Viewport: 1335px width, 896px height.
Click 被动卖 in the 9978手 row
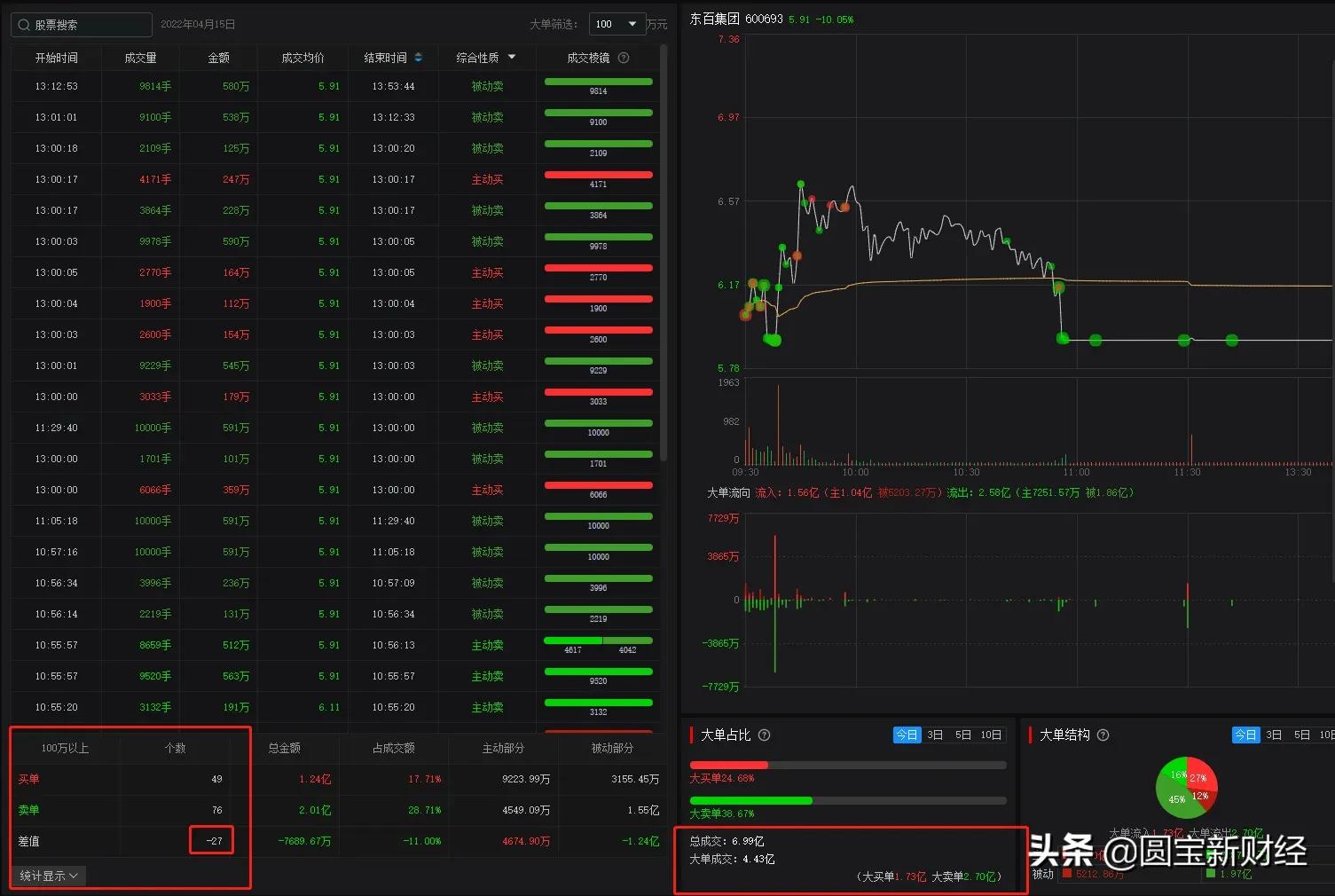coord(487,241)
